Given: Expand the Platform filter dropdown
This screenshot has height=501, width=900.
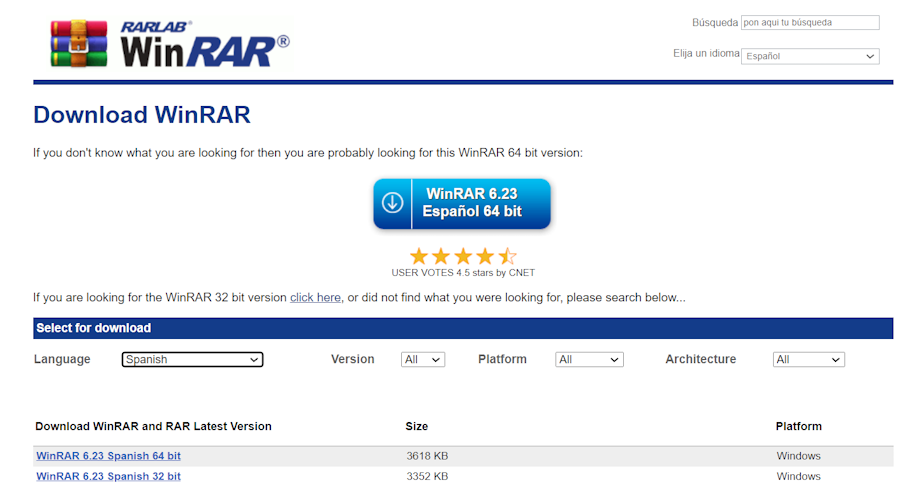Looking at the screenshot, I should click(x=589, y=359).
